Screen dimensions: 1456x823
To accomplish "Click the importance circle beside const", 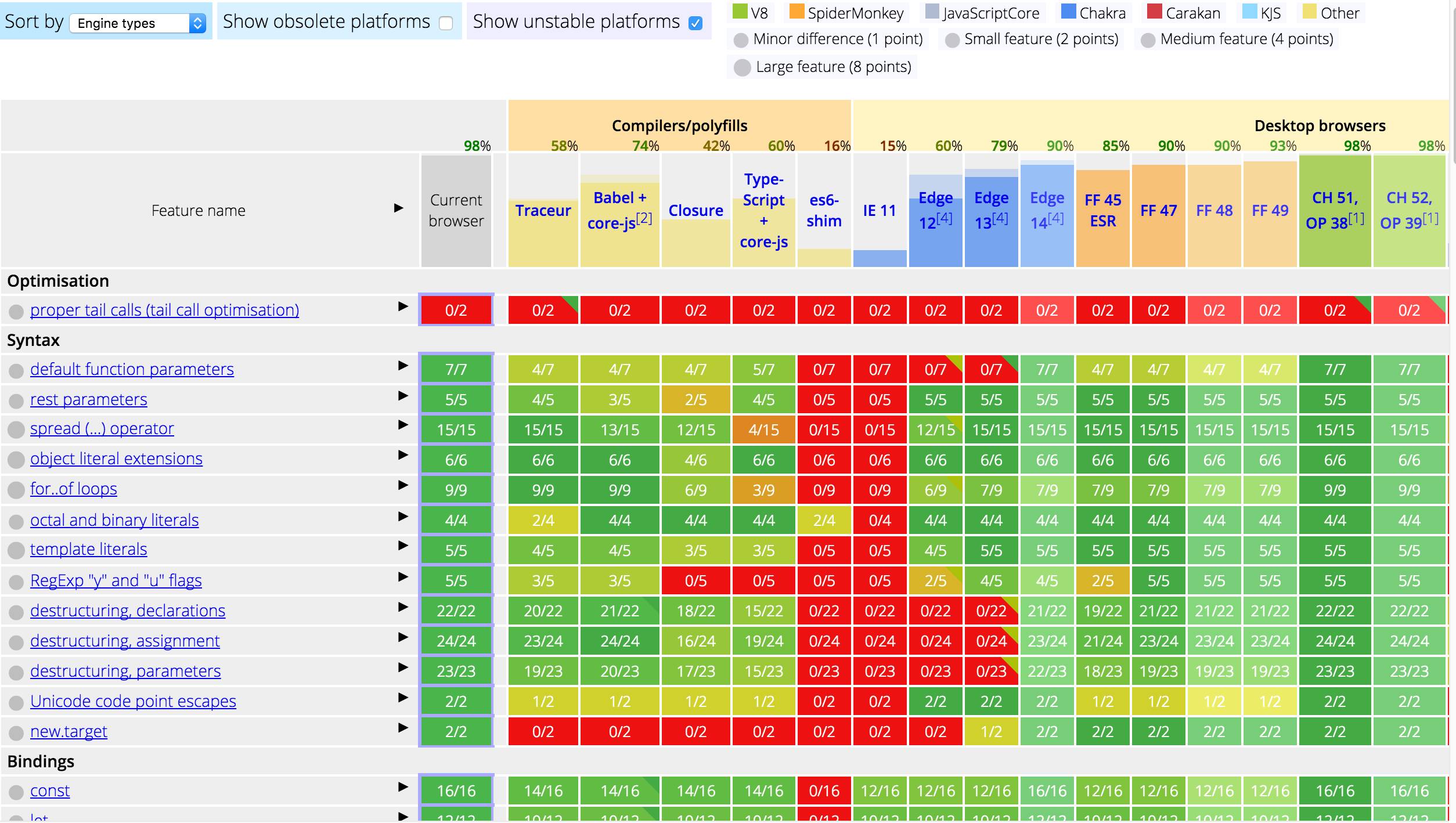I will pyautogui.click(x=16, y=792).
